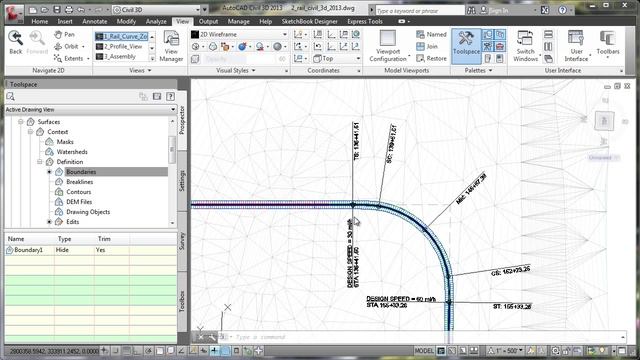The height and width of the screenshot is (360, 640).
Task: Click the keyword search field
Action: click(419, 10)
